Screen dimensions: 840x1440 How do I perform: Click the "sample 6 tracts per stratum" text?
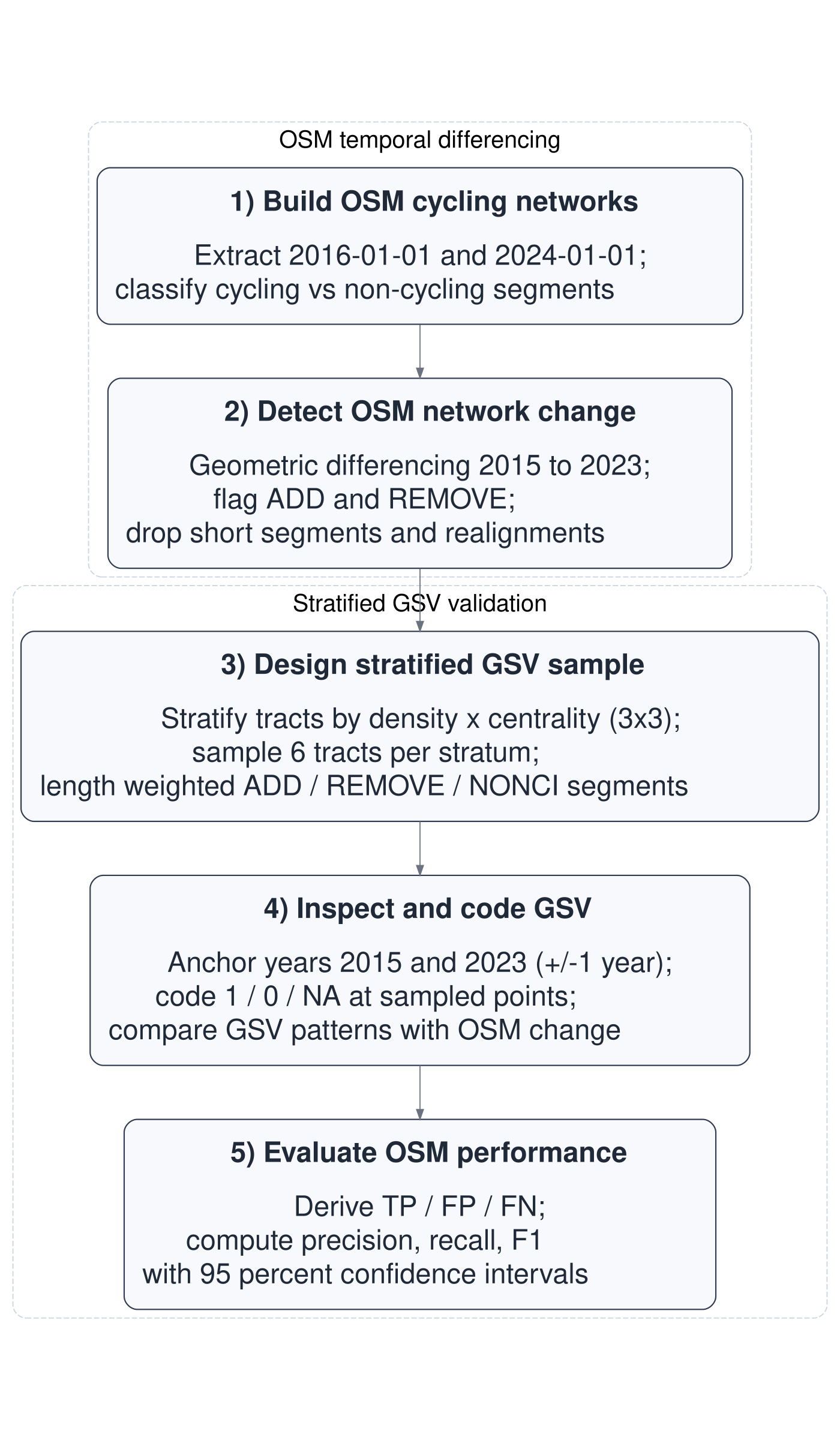pos(365,752)
